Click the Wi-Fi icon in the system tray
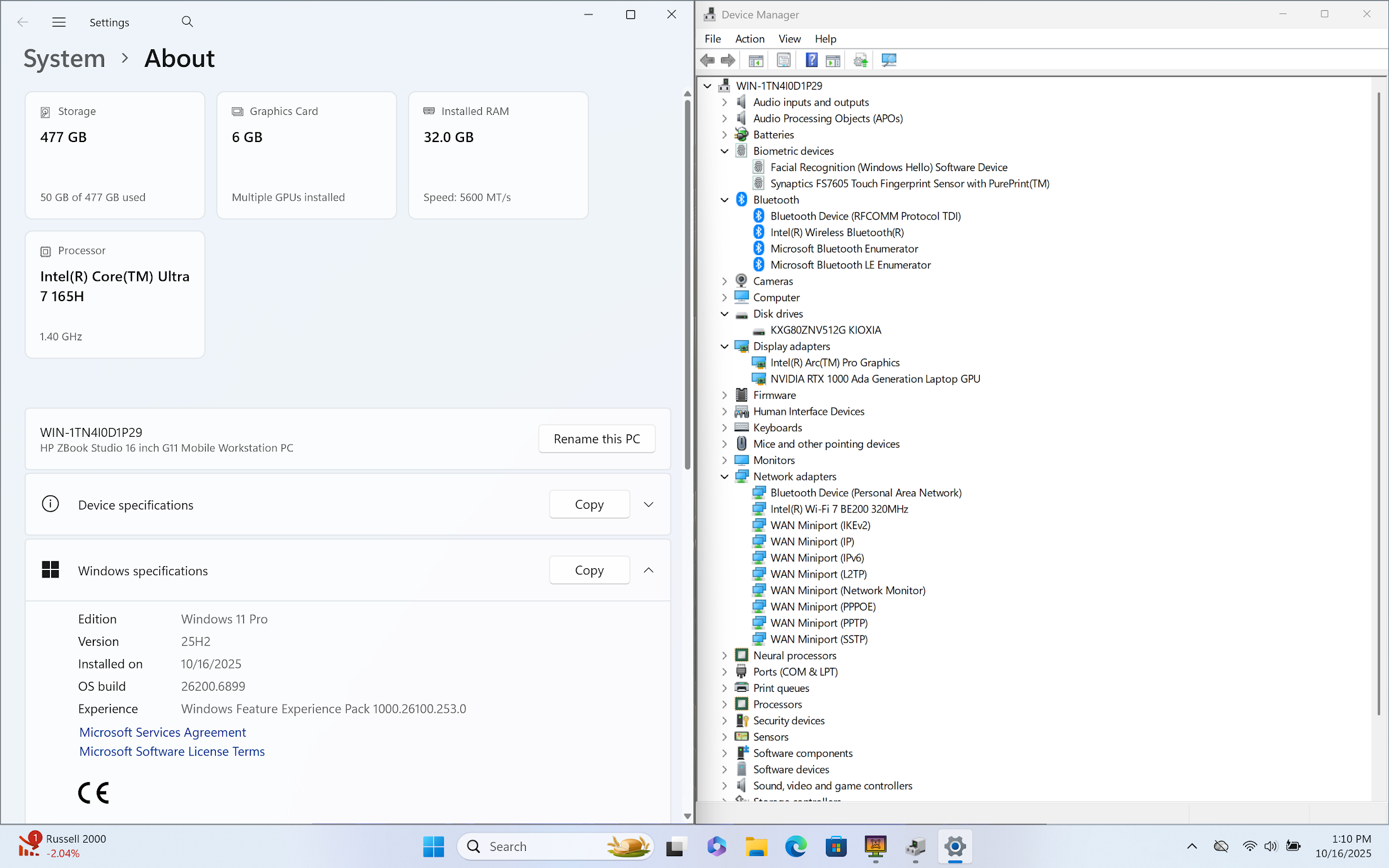This screenshot has height=868, width=1389. click(x=1249, y=847)
